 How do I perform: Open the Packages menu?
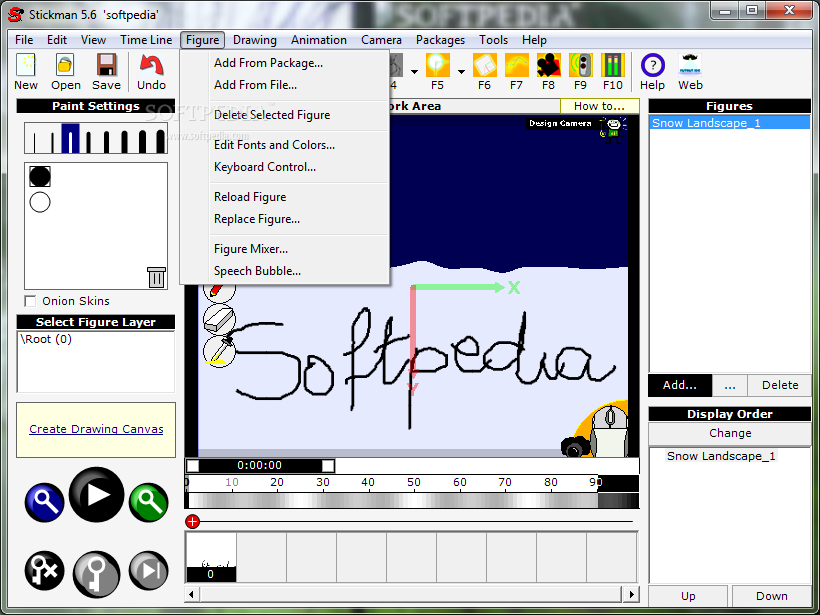pyautogui.click(x=440, y=40)
